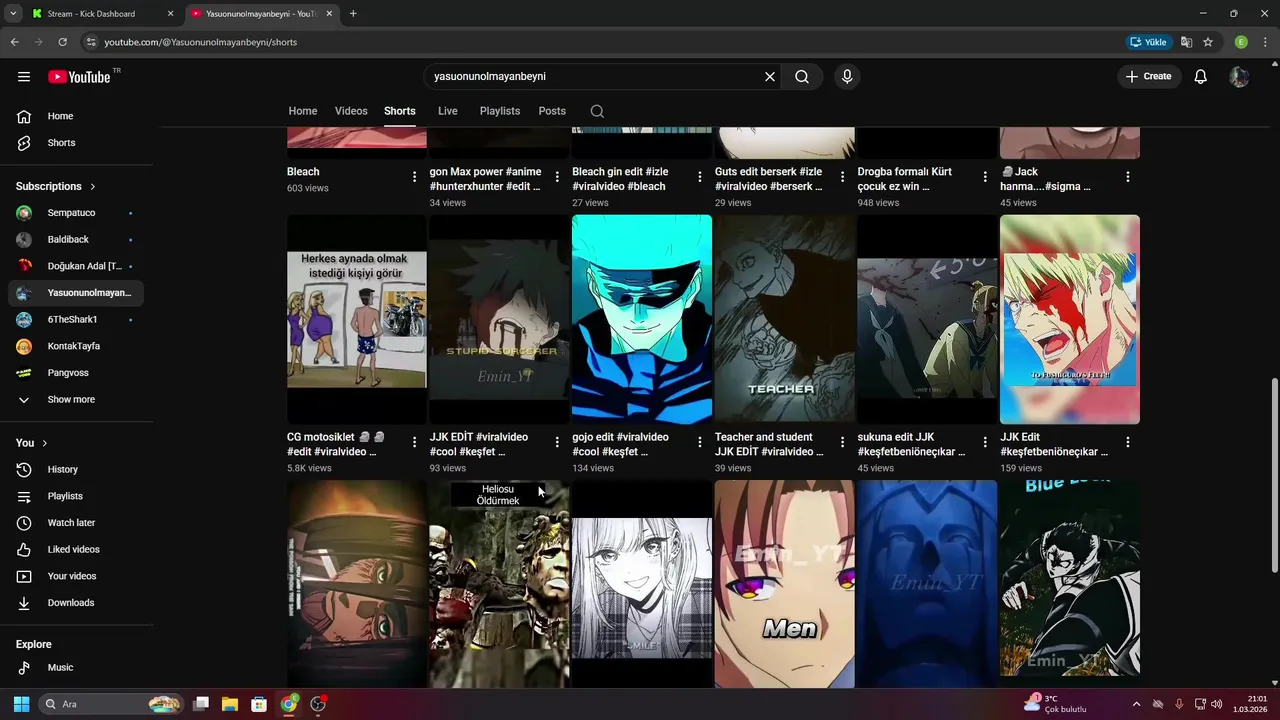Open Doğukan Adal subscription channel
Screen dimensions: 1280x720
76,266
